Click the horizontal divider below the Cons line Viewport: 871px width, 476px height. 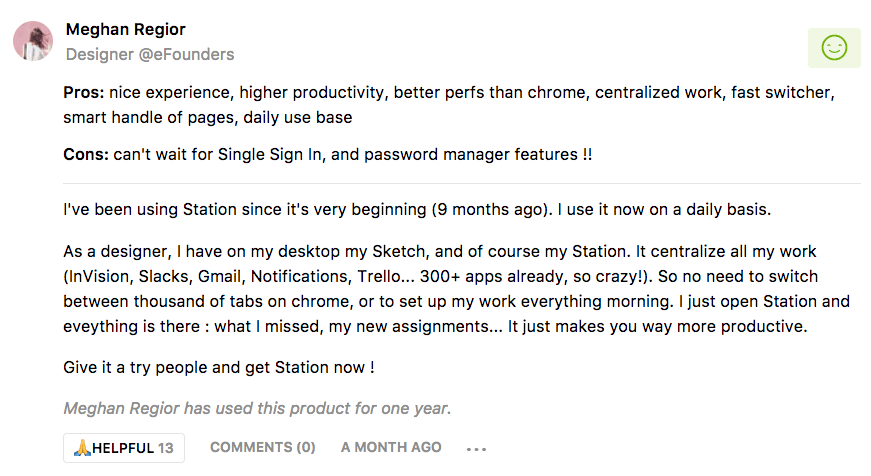461,183
